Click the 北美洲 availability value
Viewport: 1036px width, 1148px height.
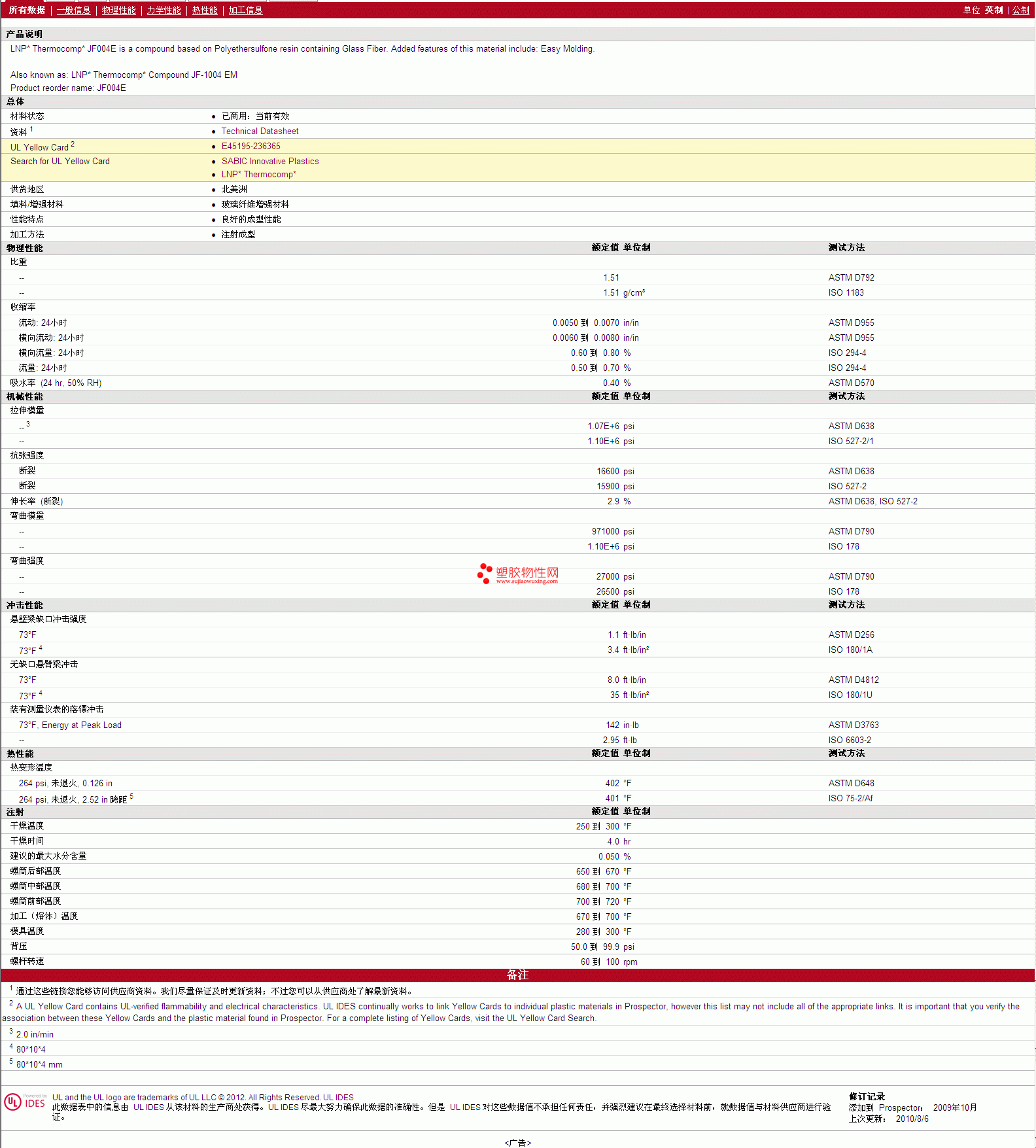pyautogui.click(x=234, y=189)
